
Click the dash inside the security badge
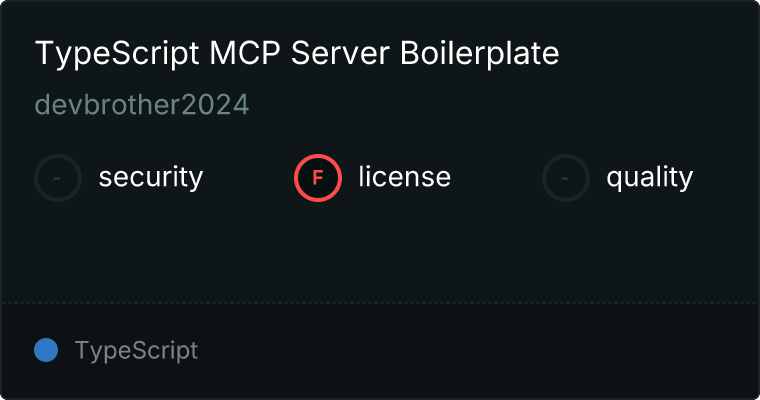pyautogui.click(x=57, y=178)
